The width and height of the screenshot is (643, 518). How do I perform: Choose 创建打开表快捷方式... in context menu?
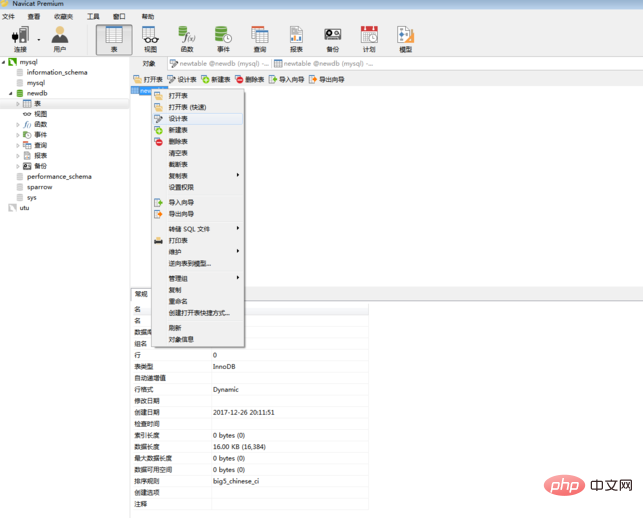coord(198,313)
